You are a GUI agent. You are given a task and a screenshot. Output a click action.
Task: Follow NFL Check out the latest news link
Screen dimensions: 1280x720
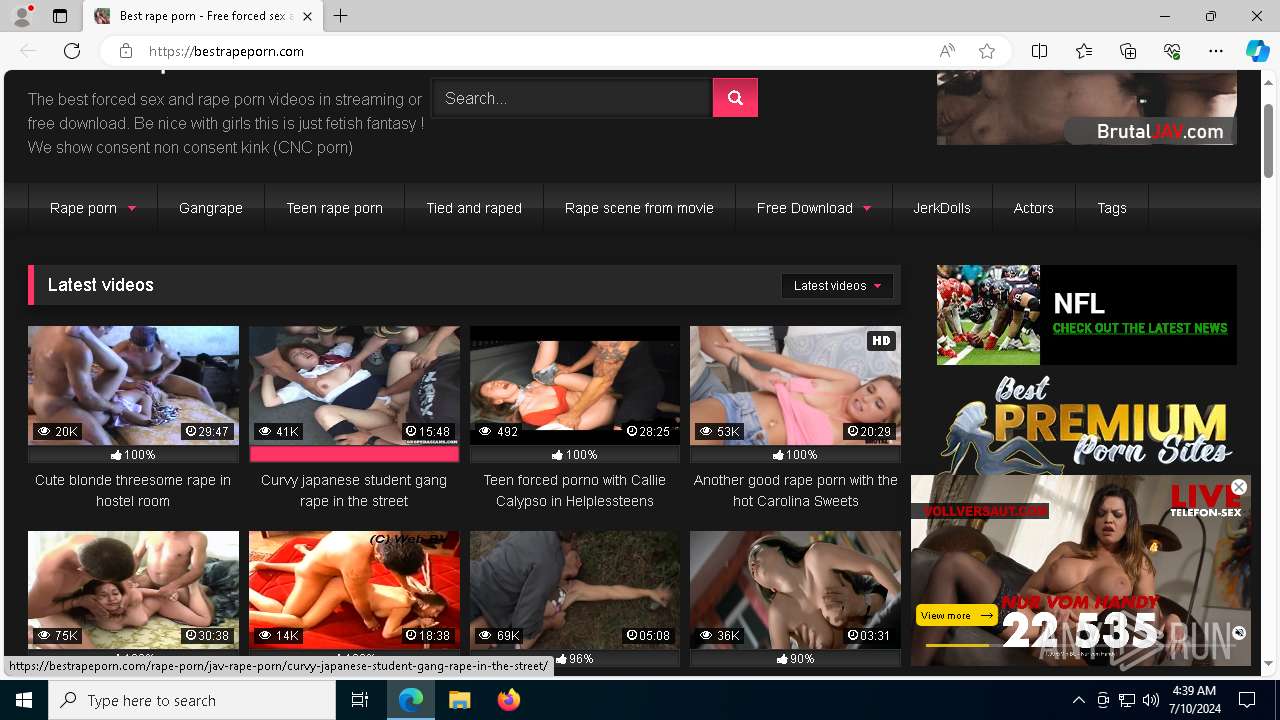1140,328
